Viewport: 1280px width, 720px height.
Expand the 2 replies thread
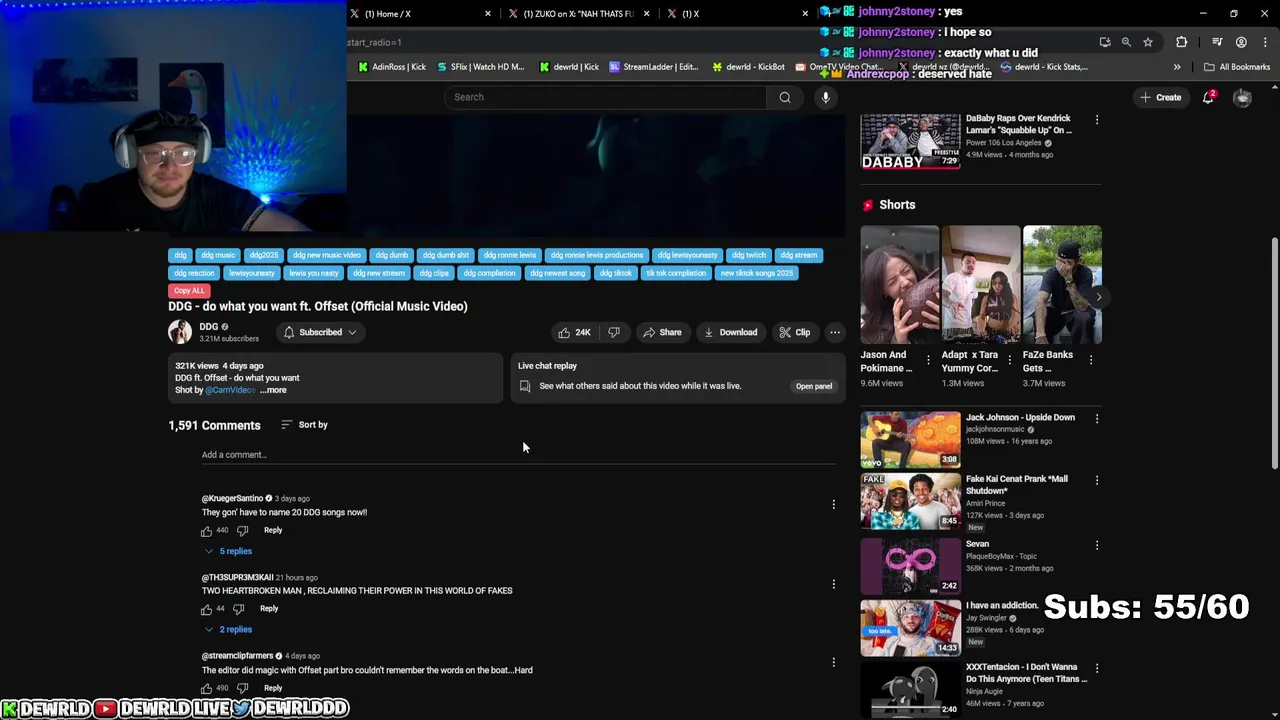tap(228, 630)
